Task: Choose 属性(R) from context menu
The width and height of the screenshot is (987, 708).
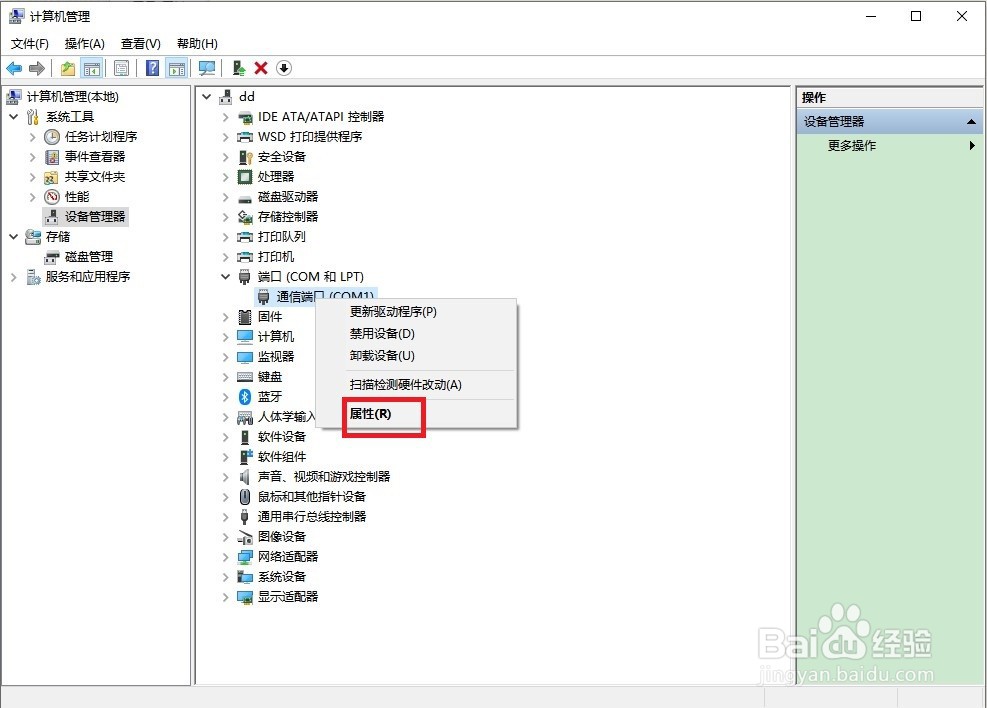Action: 416,413
